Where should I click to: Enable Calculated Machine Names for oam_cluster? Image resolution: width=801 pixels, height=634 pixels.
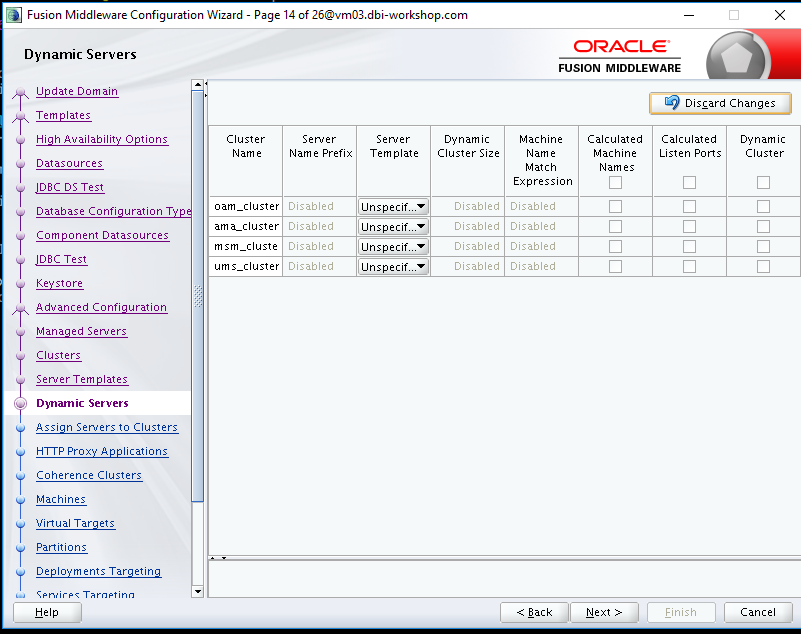point(616,206)
